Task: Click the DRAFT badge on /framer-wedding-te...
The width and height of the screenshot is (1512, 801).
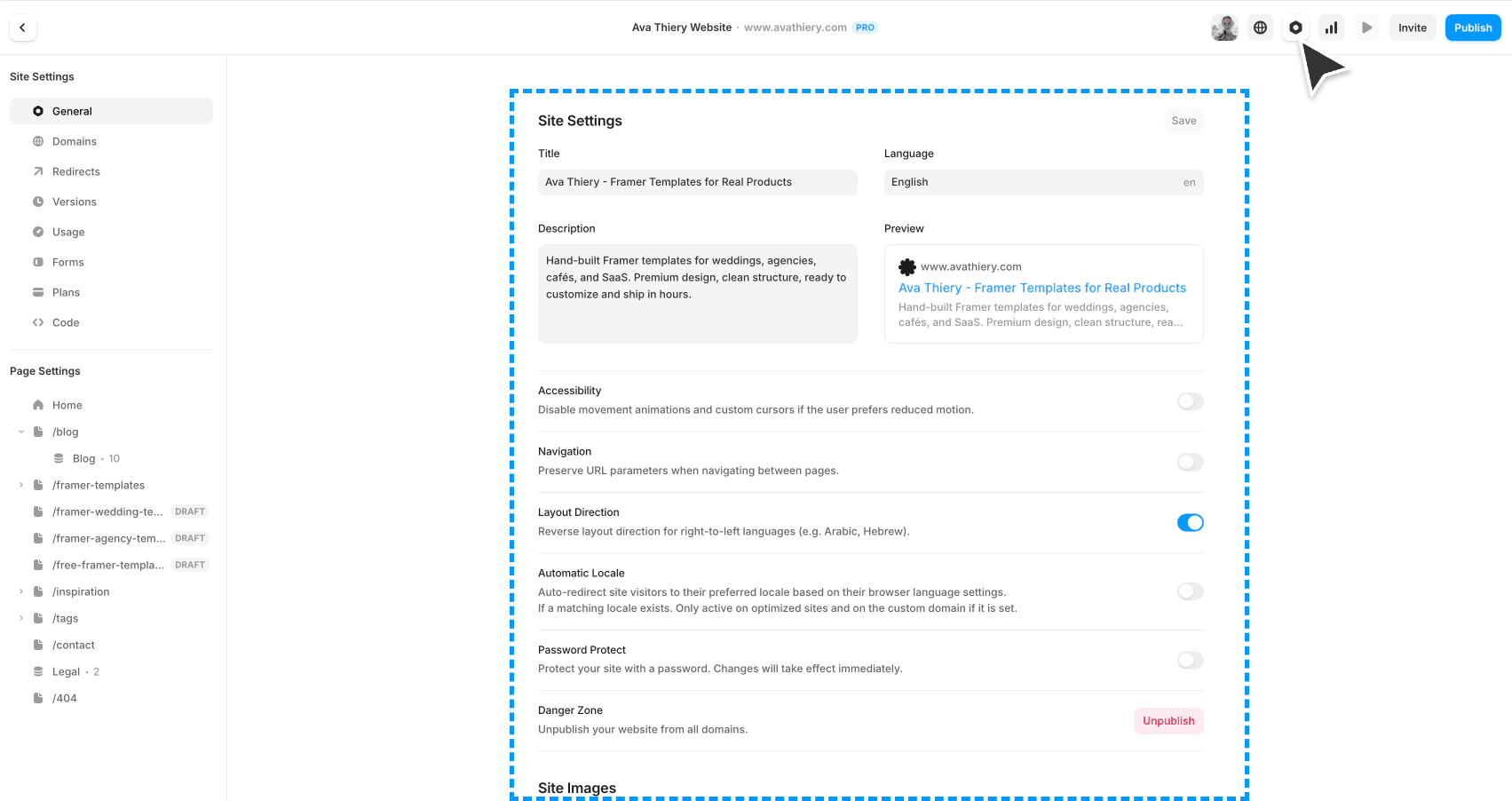Action: 190,512
